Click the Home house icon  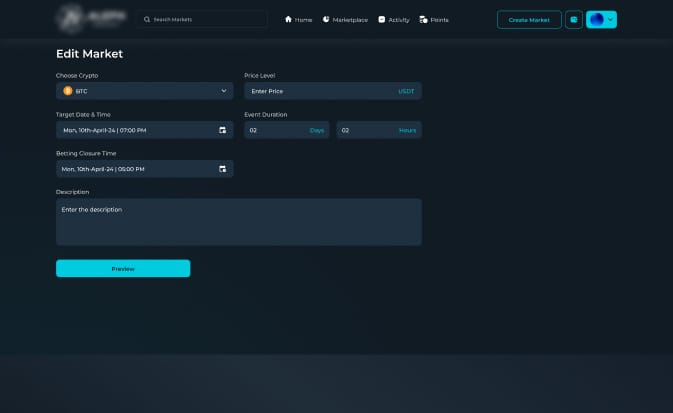coord(289,19)
